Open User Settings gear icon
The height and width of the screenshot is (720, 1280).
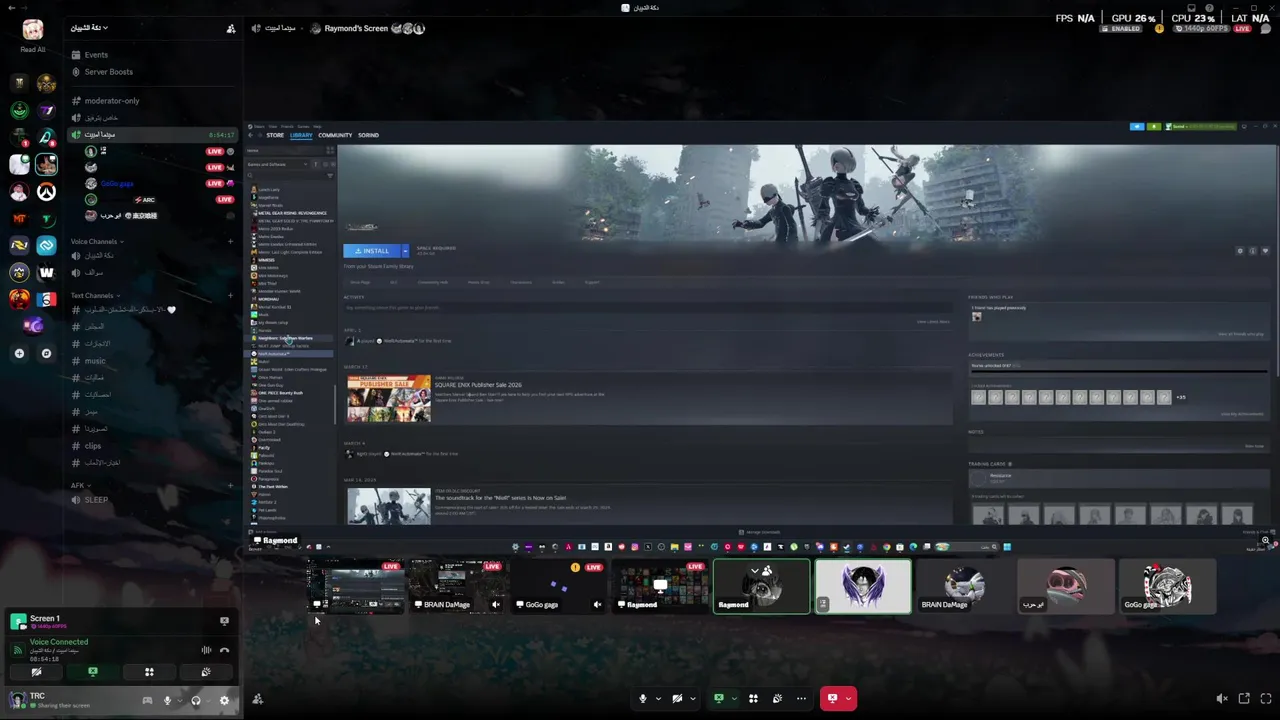pos(224,701)
